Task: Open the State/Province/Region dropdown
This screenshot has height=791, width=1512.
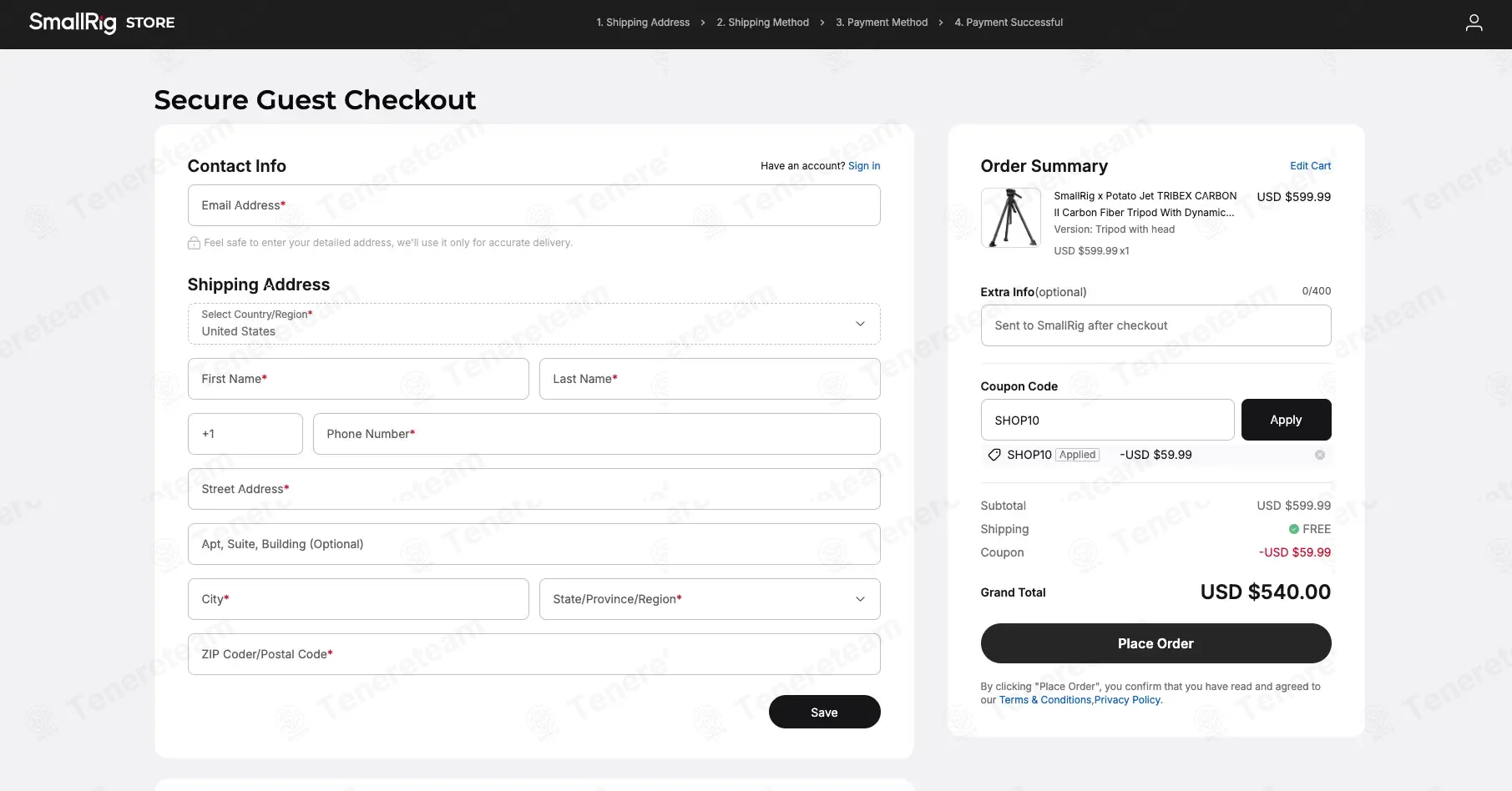Action: [x=710, y=599]
